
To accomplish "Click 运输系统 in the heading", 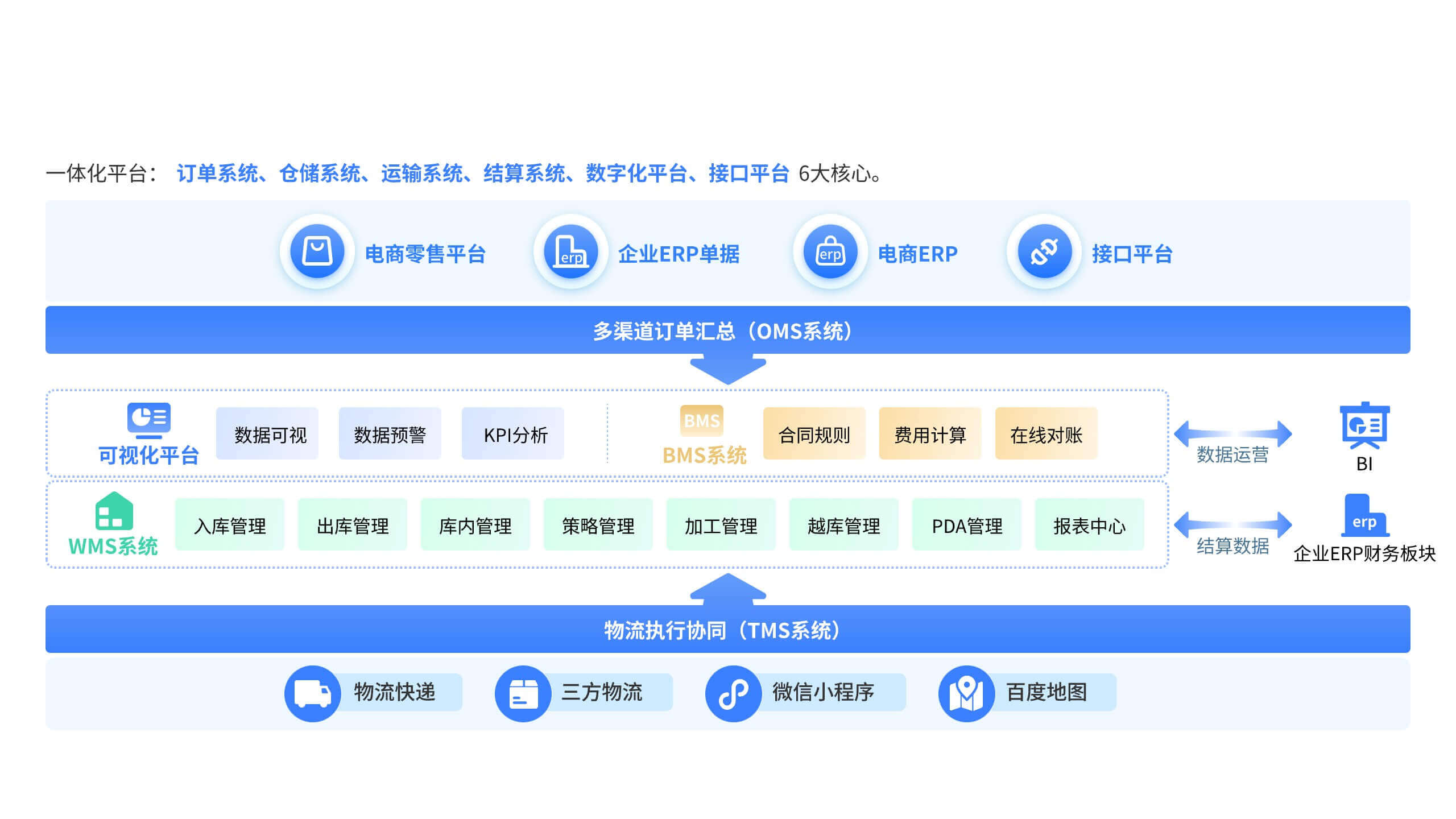I will click(x=422, y=173).
